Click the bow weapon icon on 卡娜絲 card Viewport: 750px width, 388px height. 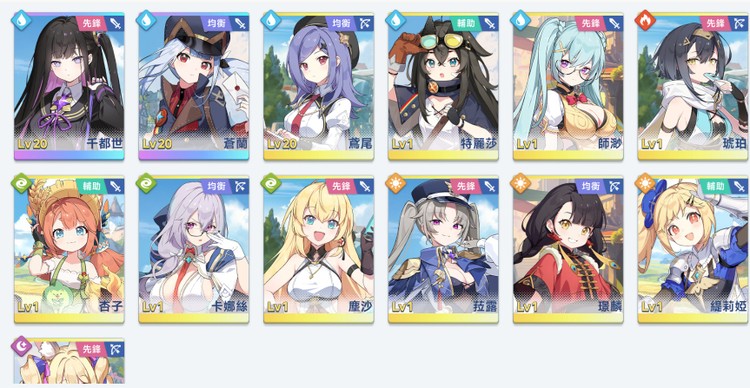coord(240,187)
